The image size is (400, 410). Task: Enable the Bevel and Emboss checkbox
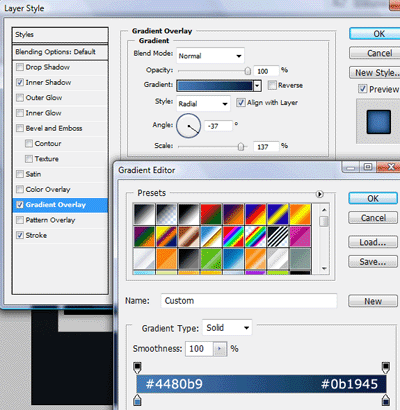click(x=20, y=128)
